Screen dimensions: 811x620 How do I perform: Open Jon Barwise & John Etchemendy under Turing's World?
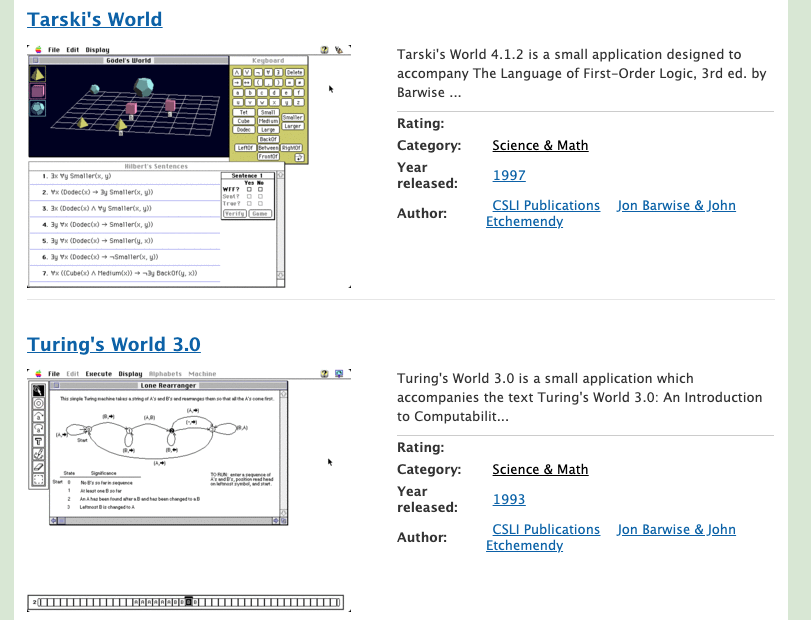point(676,529)
